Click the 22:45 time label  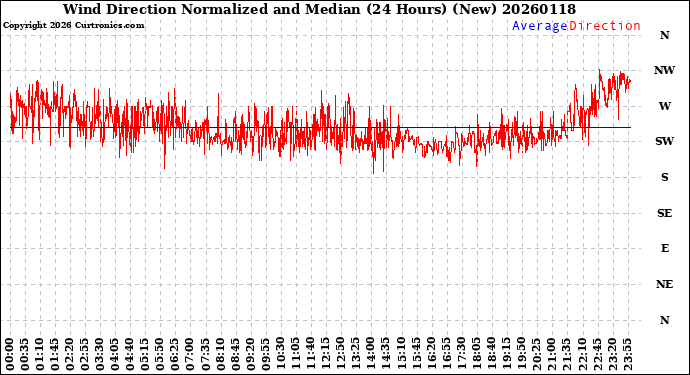click(597, 355)
